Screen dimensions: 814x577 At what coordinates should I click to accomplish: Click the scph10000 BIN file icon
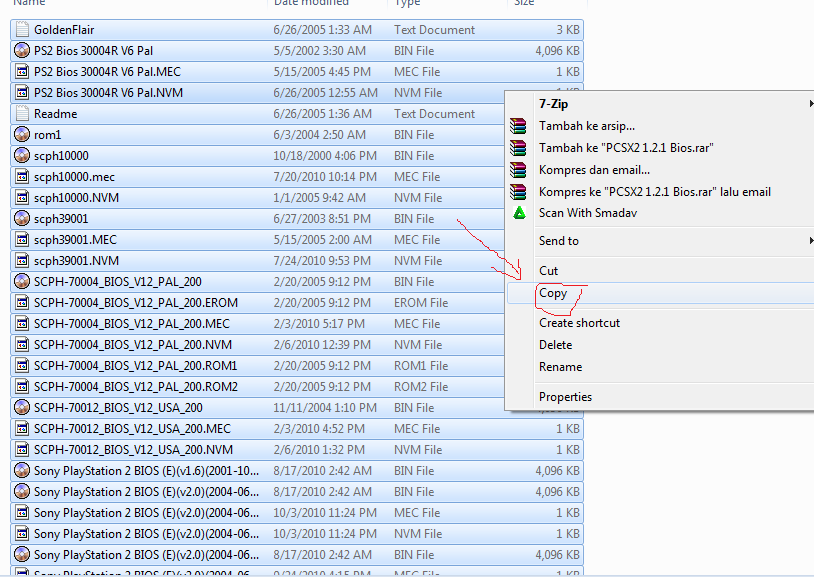(22, 155)
